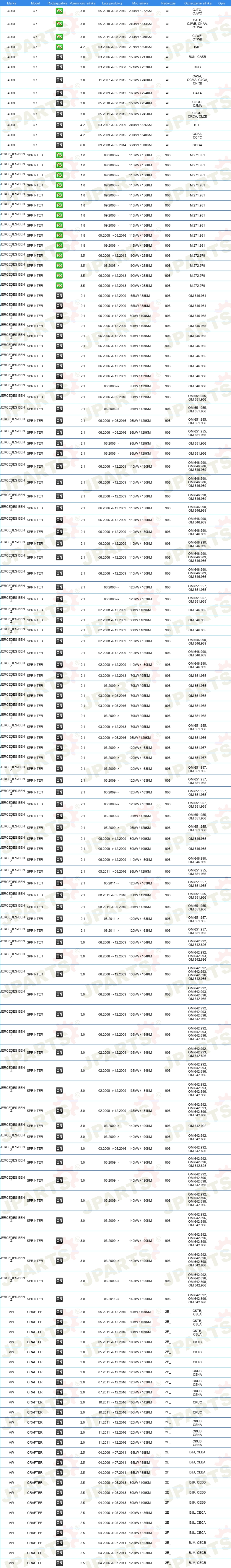This screenshot has width=231, height=1568.
Task: Select engine code cell 'CJGD, CRCA, CLZB'
Action: [x=197, y=114]
